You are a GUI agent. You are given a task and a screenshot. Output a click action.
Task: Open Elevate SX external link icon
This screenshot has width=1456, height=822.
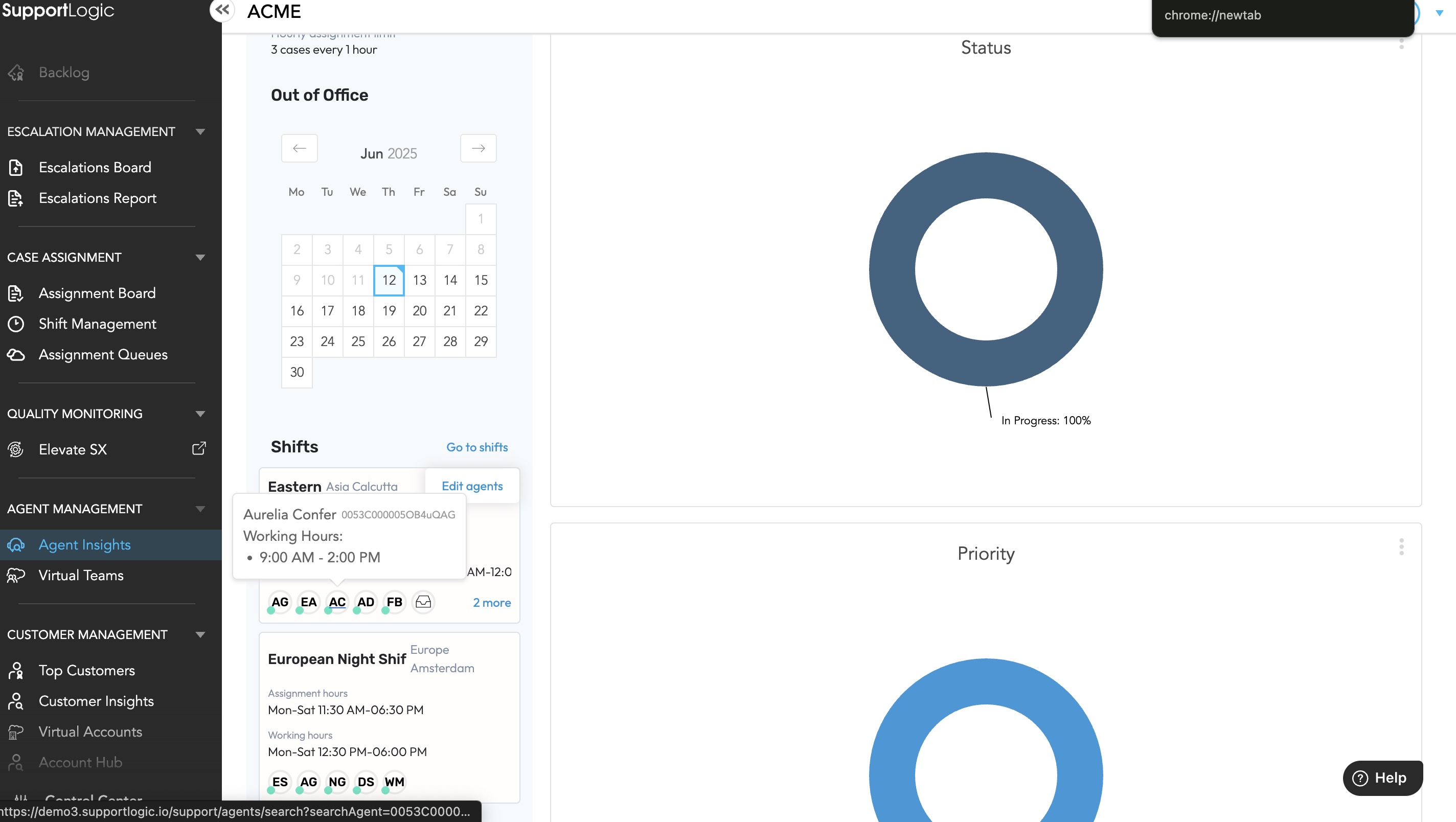(199, 449)
